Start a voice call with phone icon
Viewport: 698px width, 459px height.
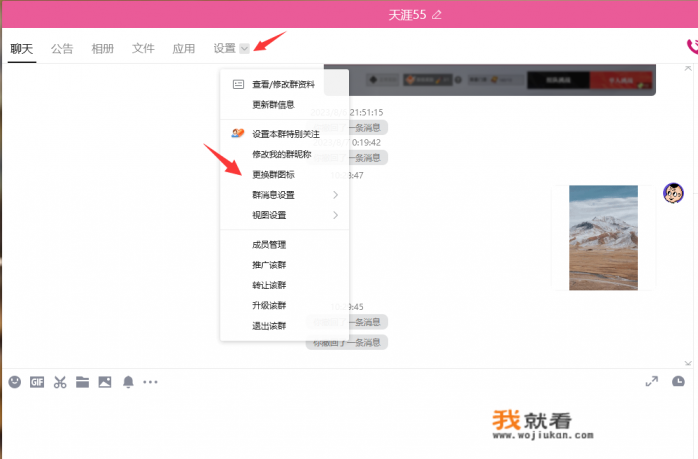(x=692, y=46)
